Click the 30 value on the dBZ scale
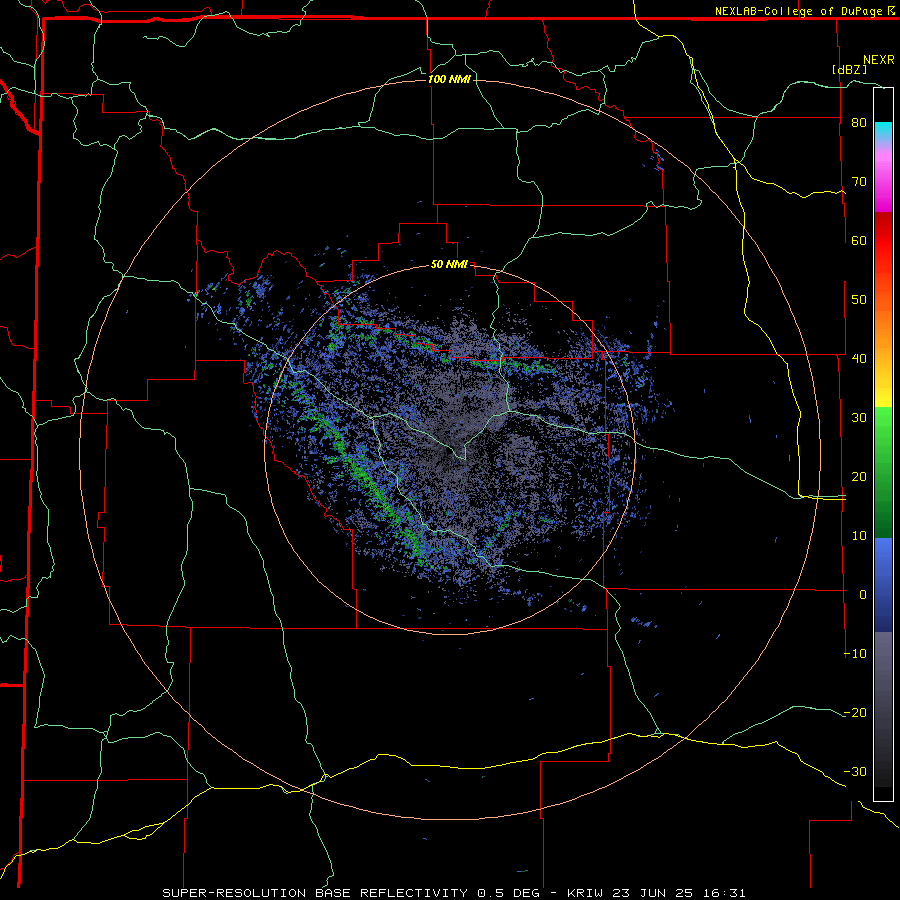This screenshot has height=900, width=900. [x=859, y=418]
